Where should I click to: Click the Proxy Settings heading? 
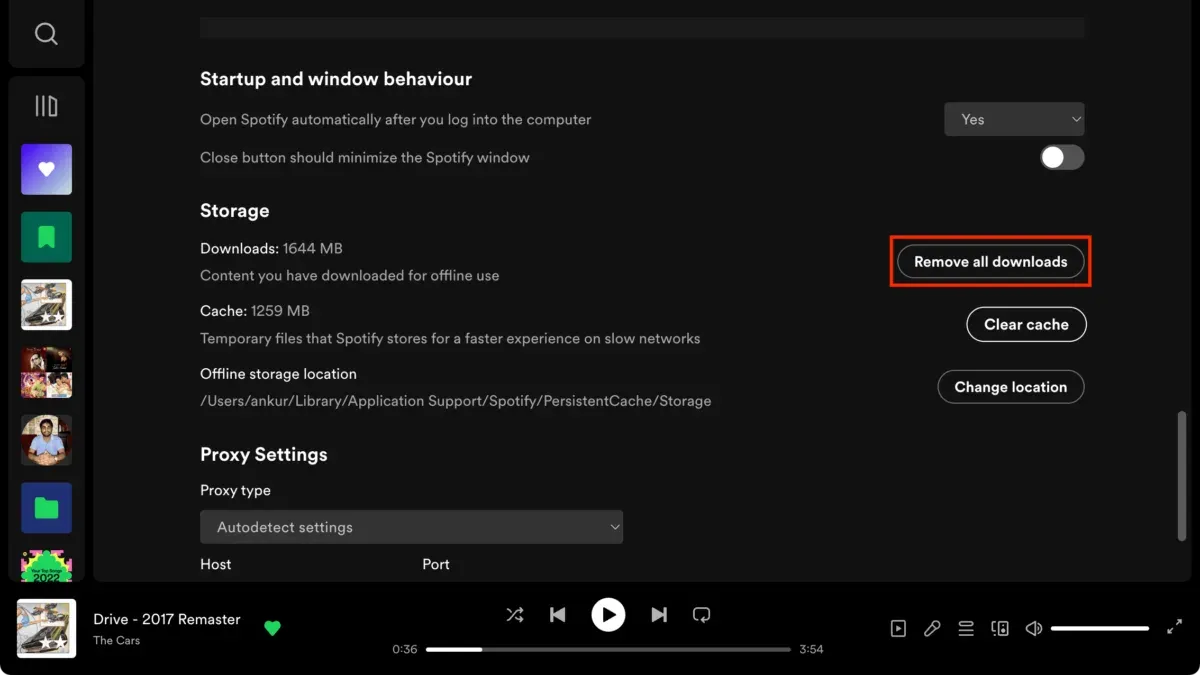point(264,454)
